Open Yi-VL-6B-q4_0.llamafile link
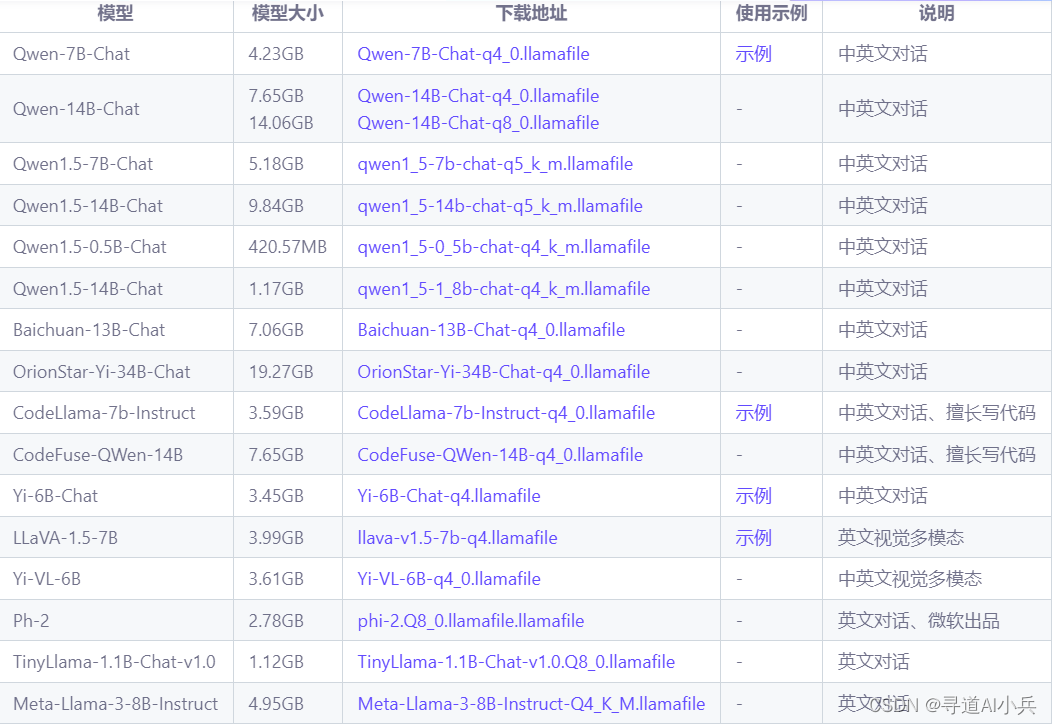Viewport: 1052px width, 725px height. point(449,579)
